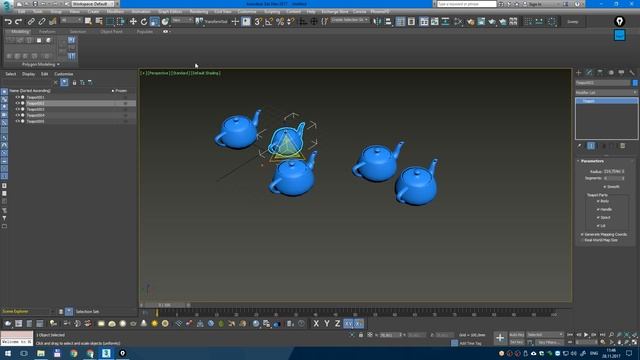
Task: Toggle the Spinner Snap icon
Action: pyautogui.click(x=291, y=21)
